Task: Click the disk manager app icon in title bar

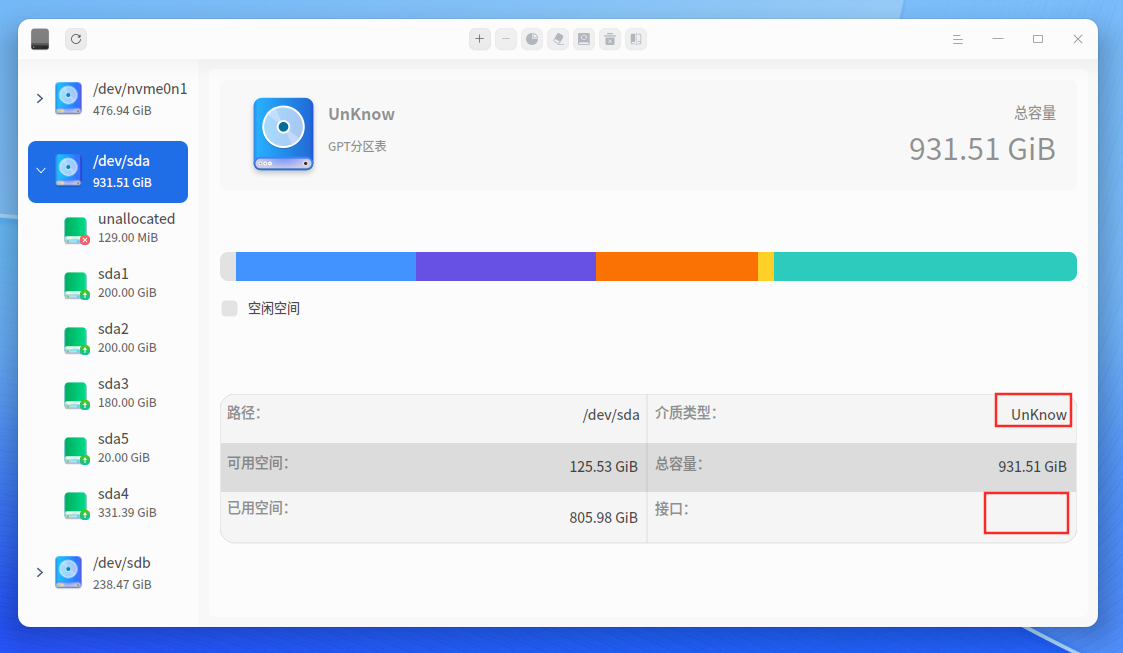Action: tap(40, 39)
